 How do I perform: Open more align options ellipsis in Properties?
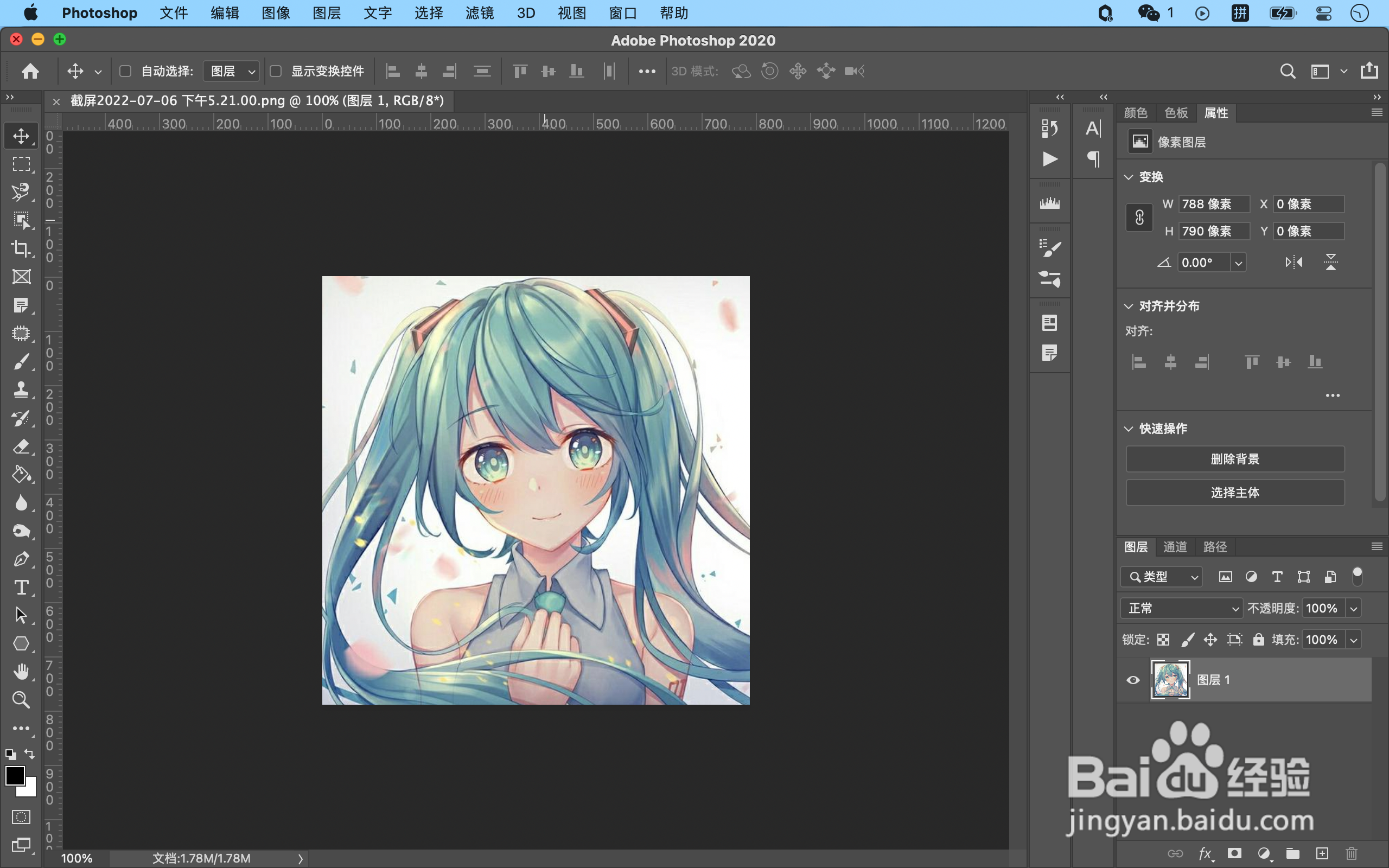1333,395
